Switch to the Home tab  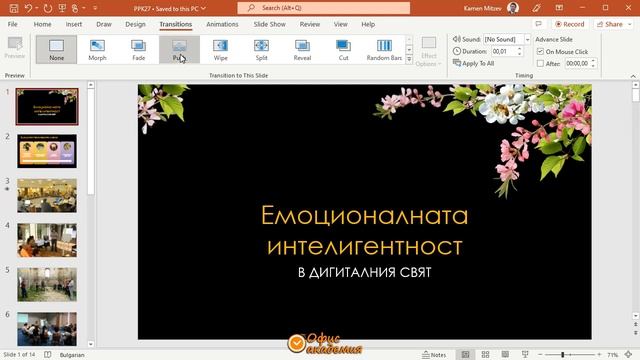click(42, 24)
